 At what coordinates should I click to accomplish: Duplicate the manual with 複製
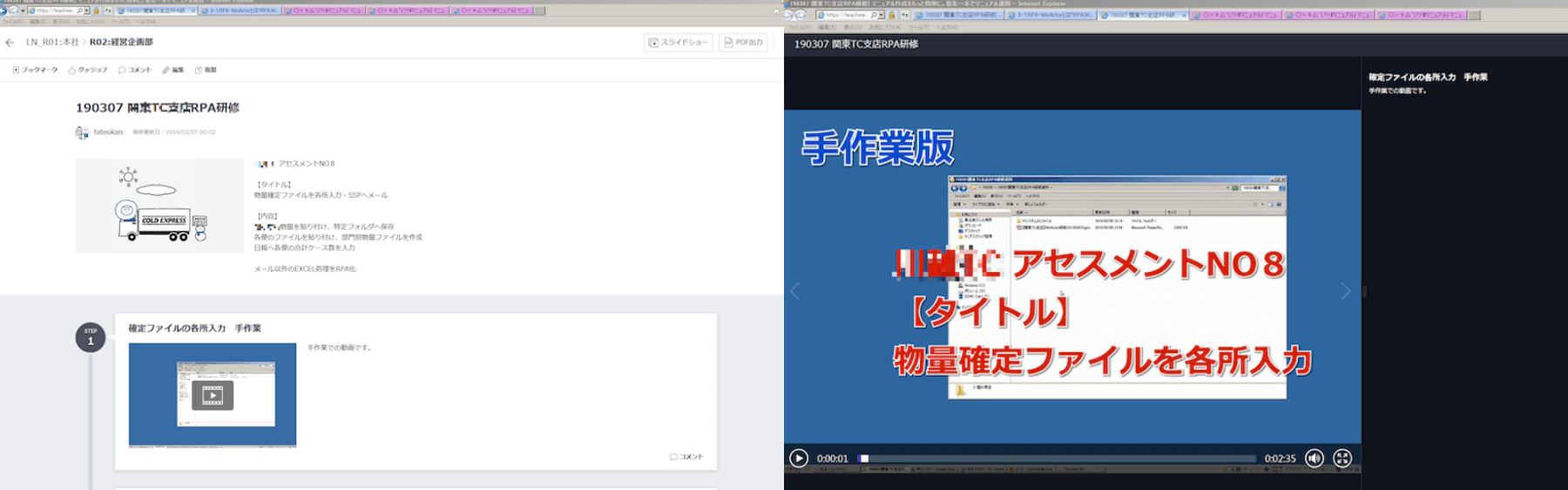(206, 70)
